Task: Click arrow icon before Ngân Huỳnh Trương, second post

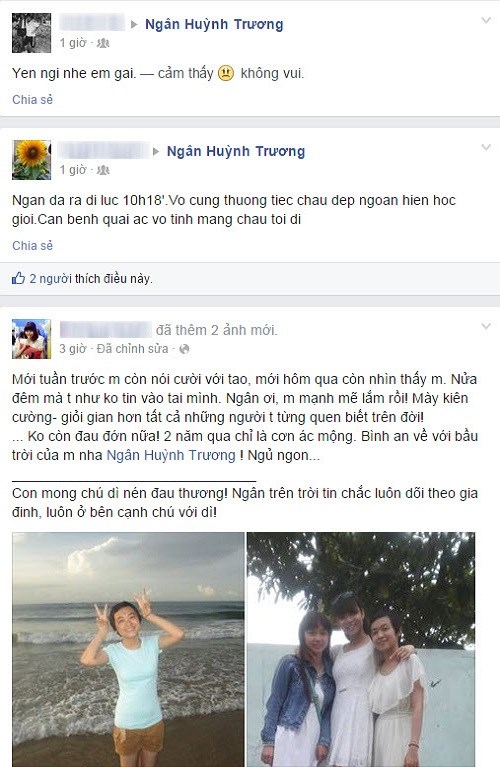Action: coord(156,152)
